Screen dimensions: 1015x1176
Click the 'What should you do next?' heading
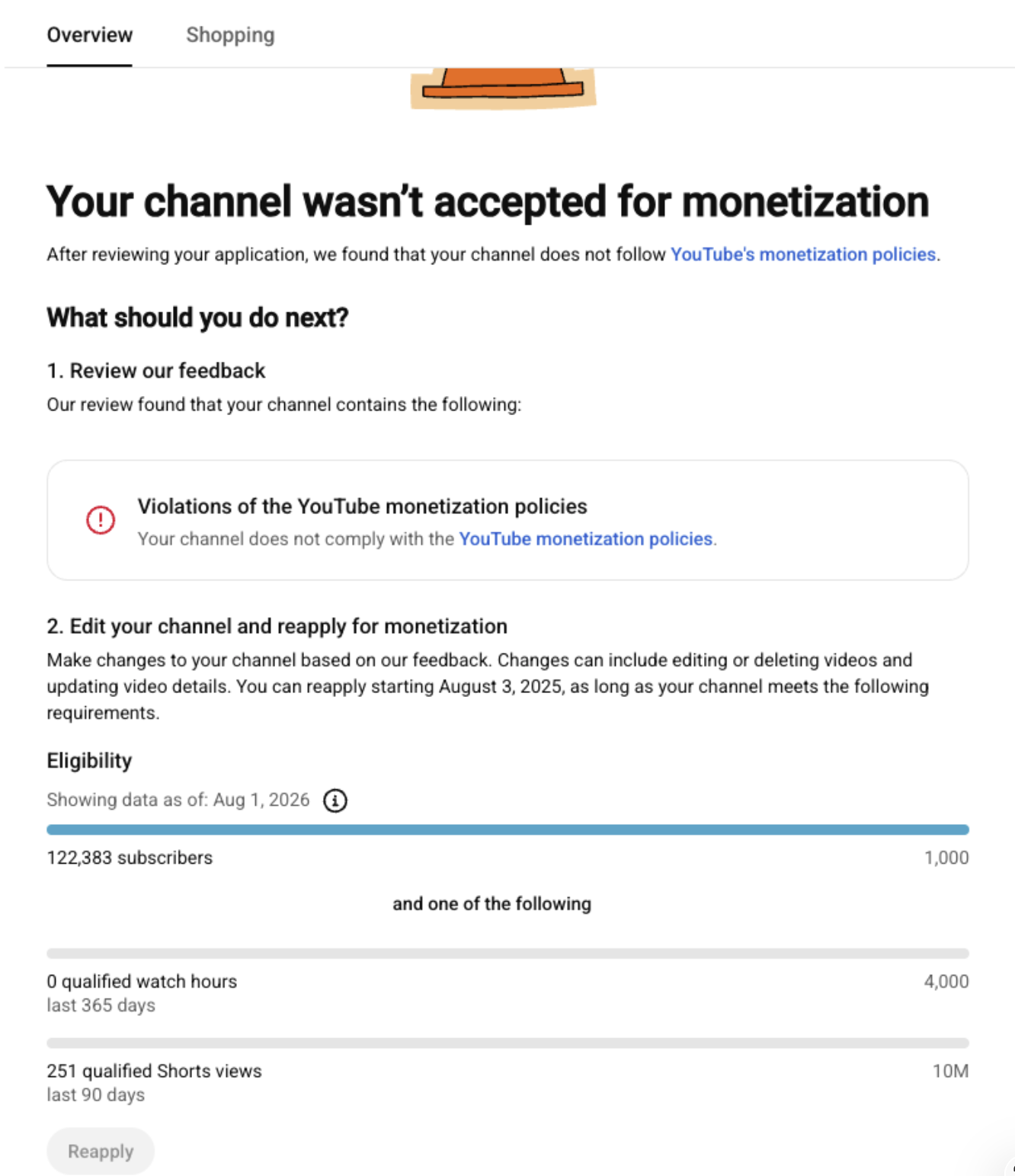click(x=197, y=318)
